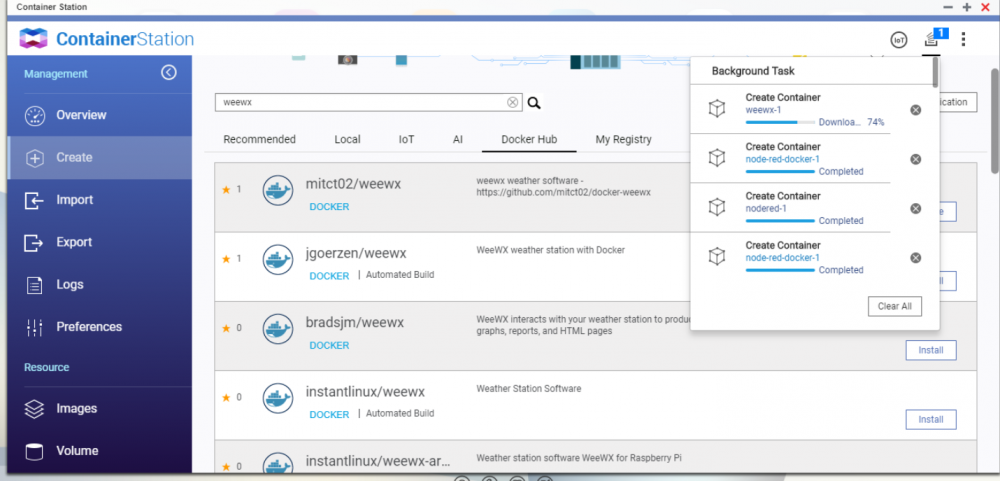Click the Volume cylinder icon
1000x481 pixels.
(x=34, y=452)
